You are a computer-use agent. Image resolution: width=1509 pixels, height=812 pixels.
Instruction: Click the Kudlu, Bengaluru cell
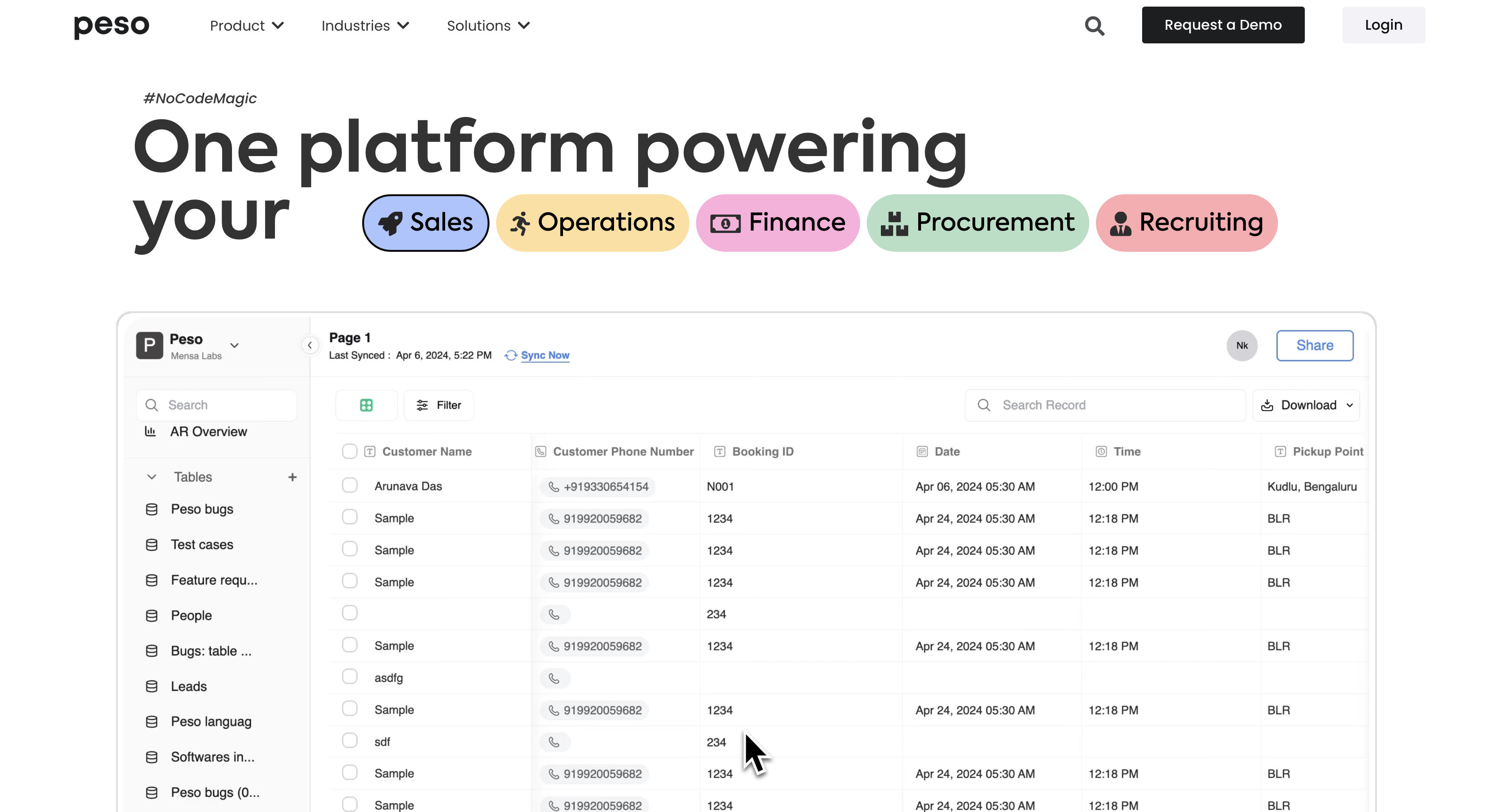coord(1312,487)
